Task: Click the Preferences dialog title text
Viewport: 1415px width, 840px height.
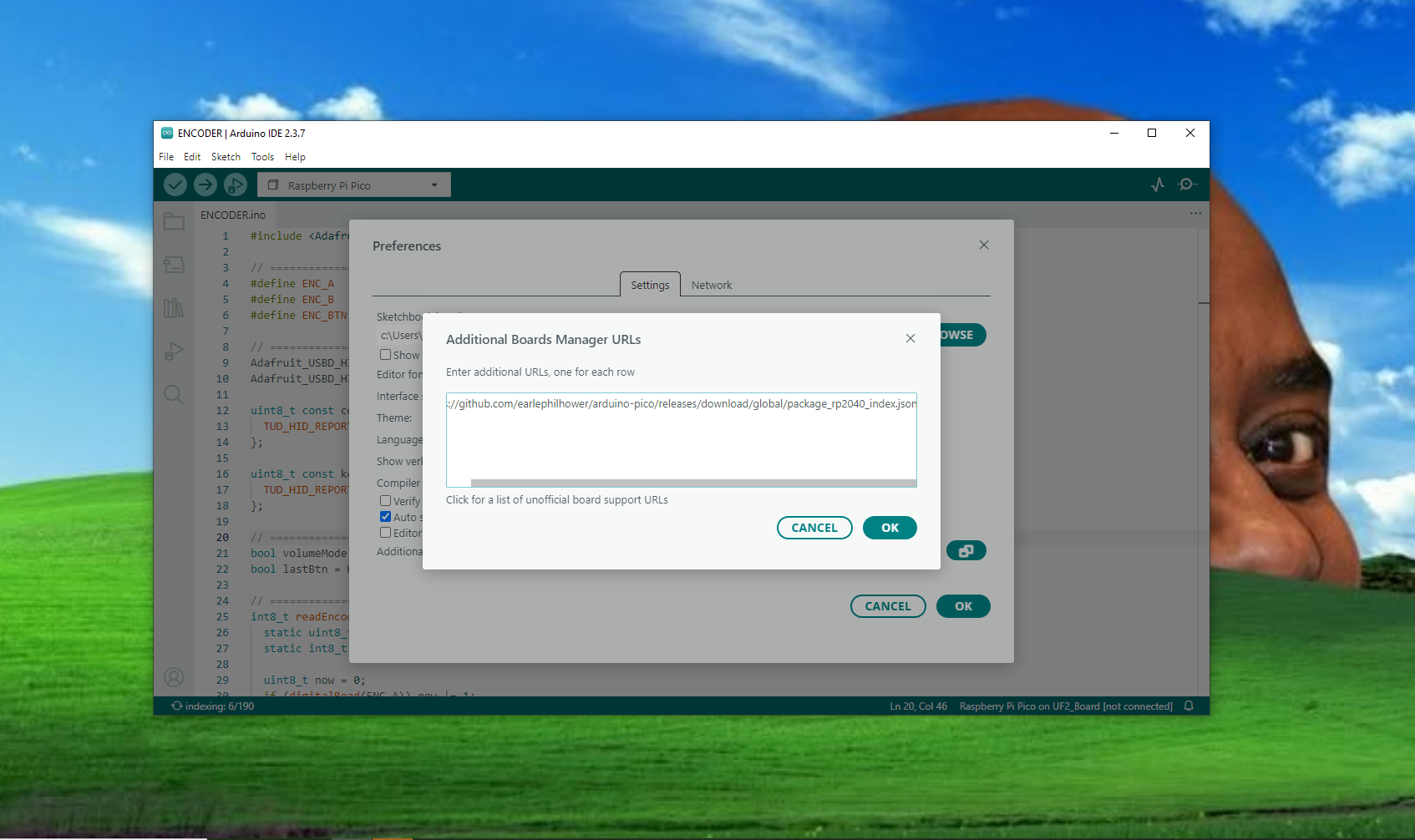Action: point(407,246)
